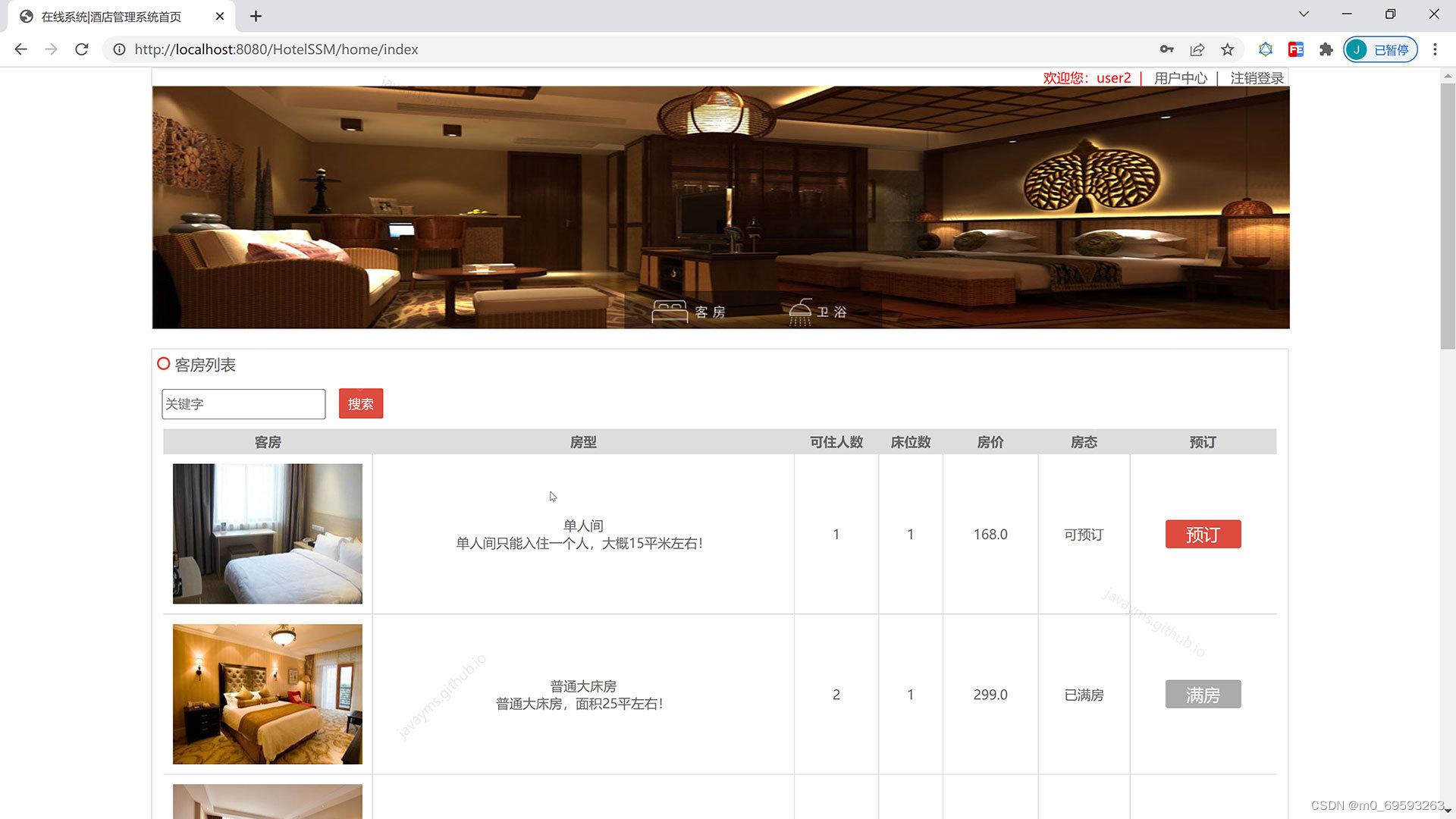This screenshot has height=819, width=1456.
Task: Select the 面积25平左右 description
Action: pos(579,704)
